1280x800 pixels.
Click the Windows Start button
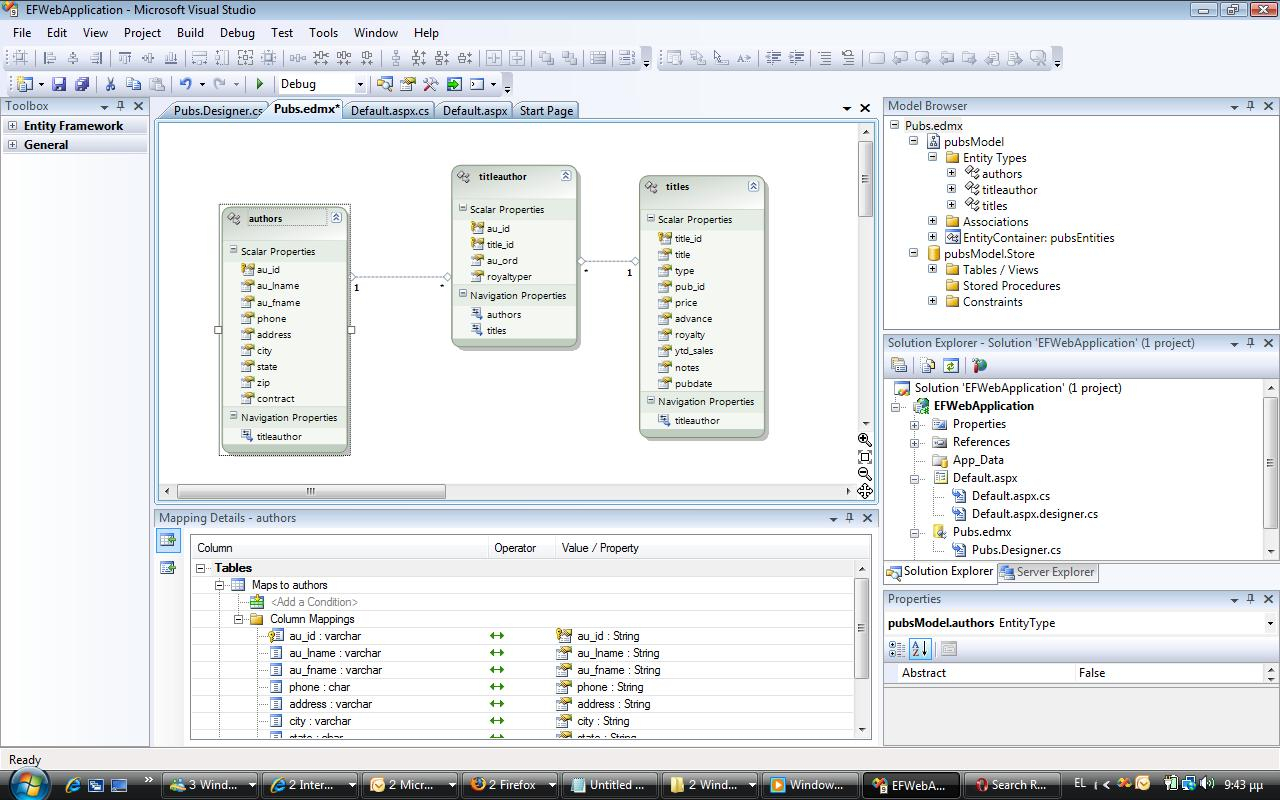(27, 783)
